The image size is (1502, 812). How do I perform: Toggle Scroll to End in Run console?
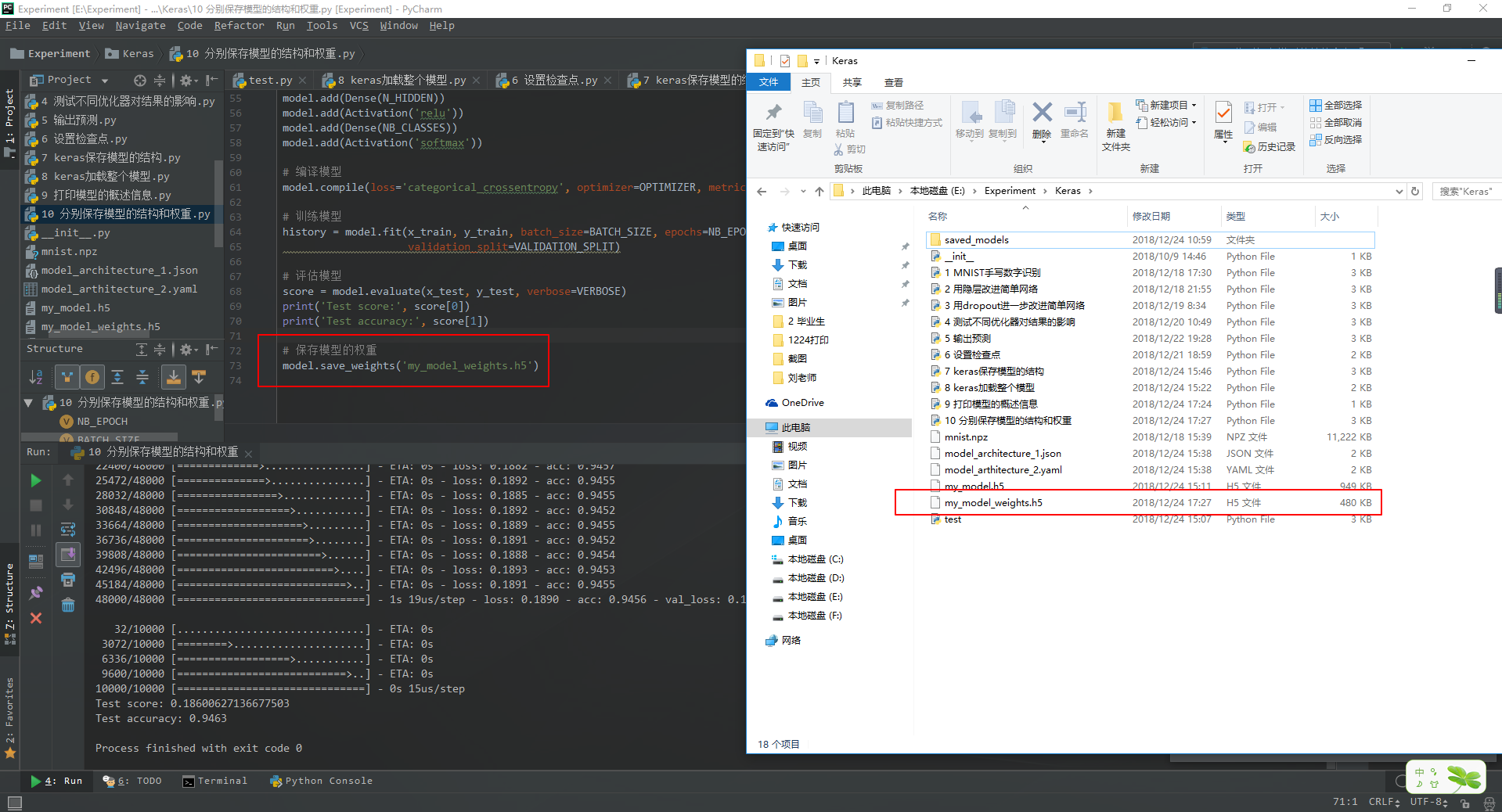[68, 554]
